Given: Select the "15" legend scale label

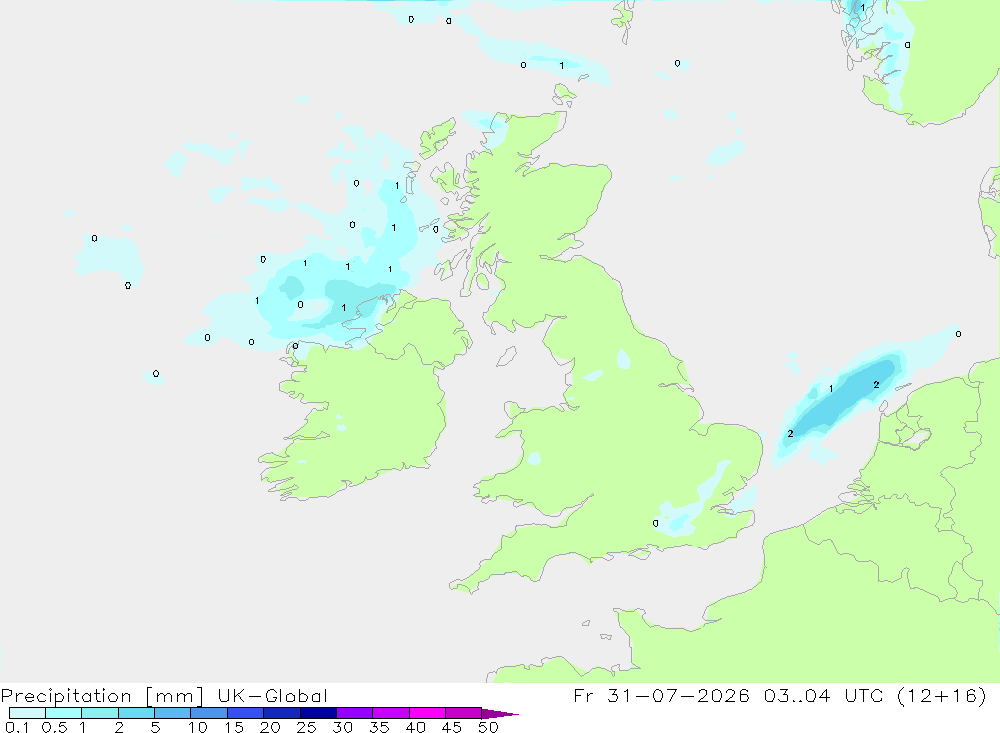Looking at the screenshot, I should click(x=234, y=727).
